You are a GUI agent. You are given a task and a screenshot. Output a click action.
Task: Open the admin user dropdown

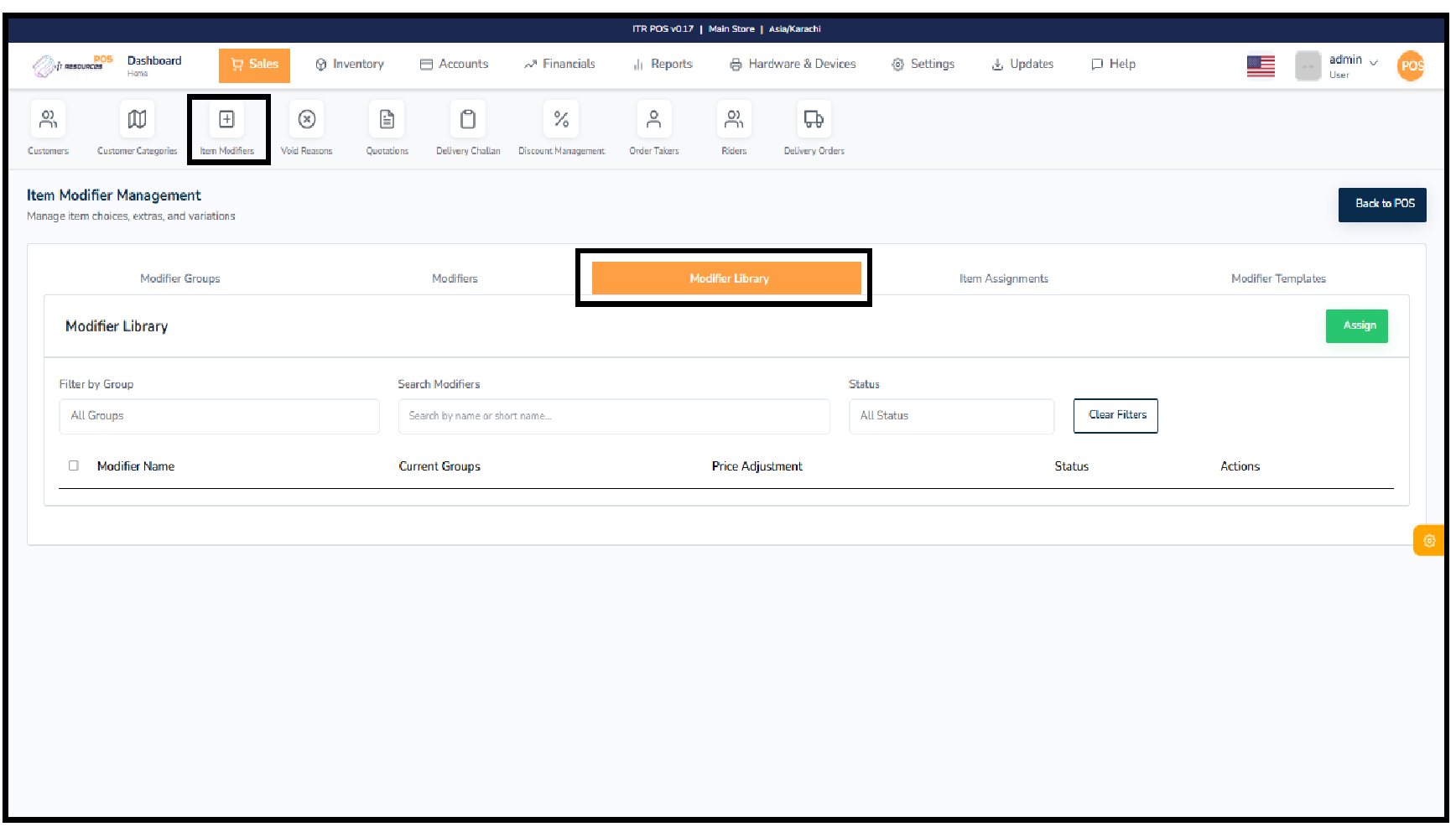click(x=1352, y=65)
